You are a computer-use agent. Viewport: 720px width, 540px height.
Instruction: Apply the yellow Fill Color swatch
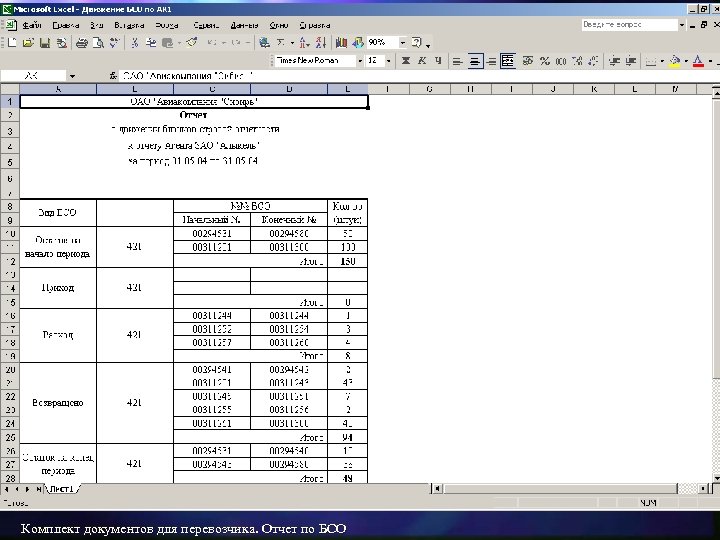(675, 61)
